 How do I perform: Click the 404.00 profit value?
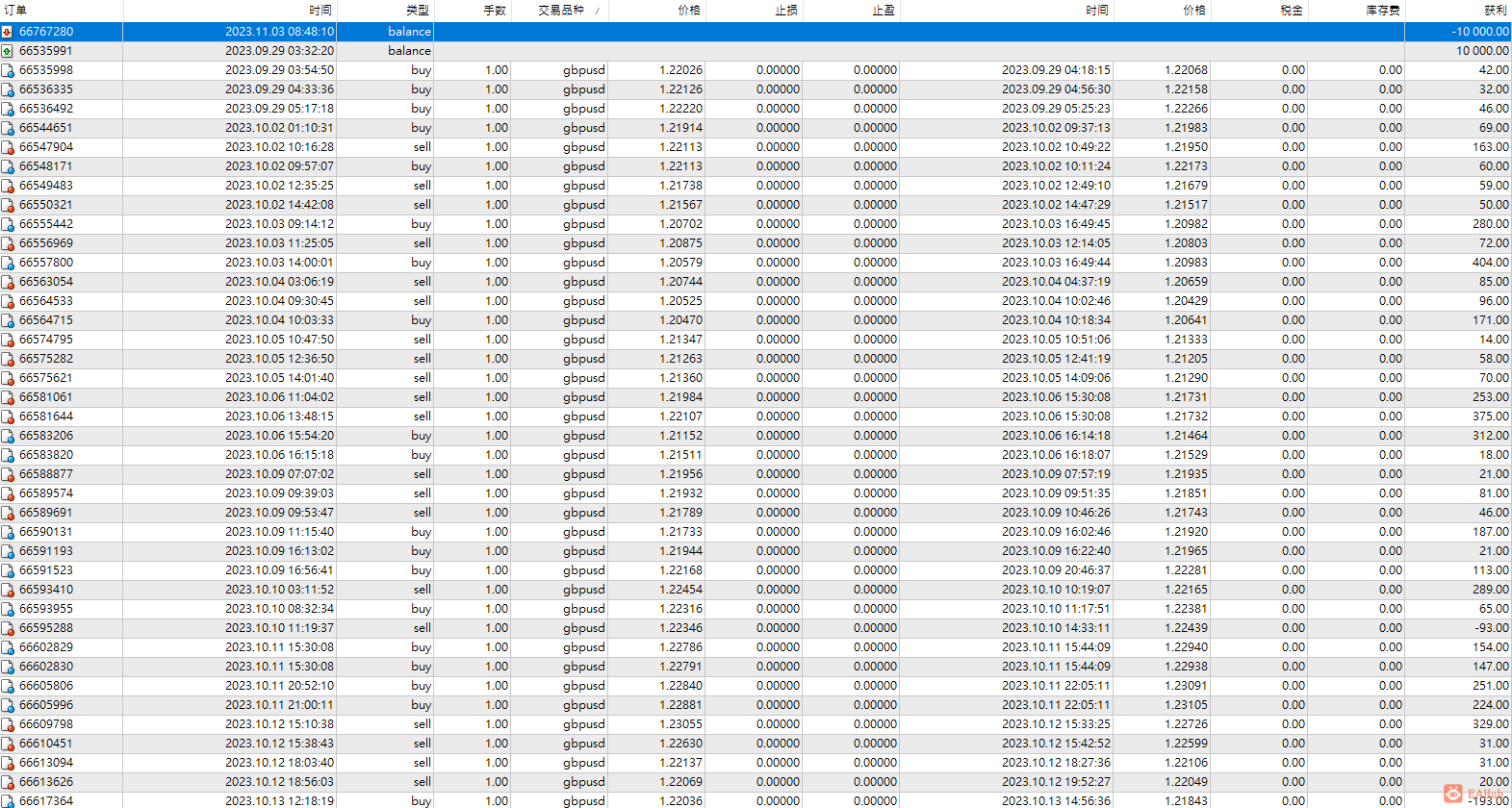point(1491,263)
